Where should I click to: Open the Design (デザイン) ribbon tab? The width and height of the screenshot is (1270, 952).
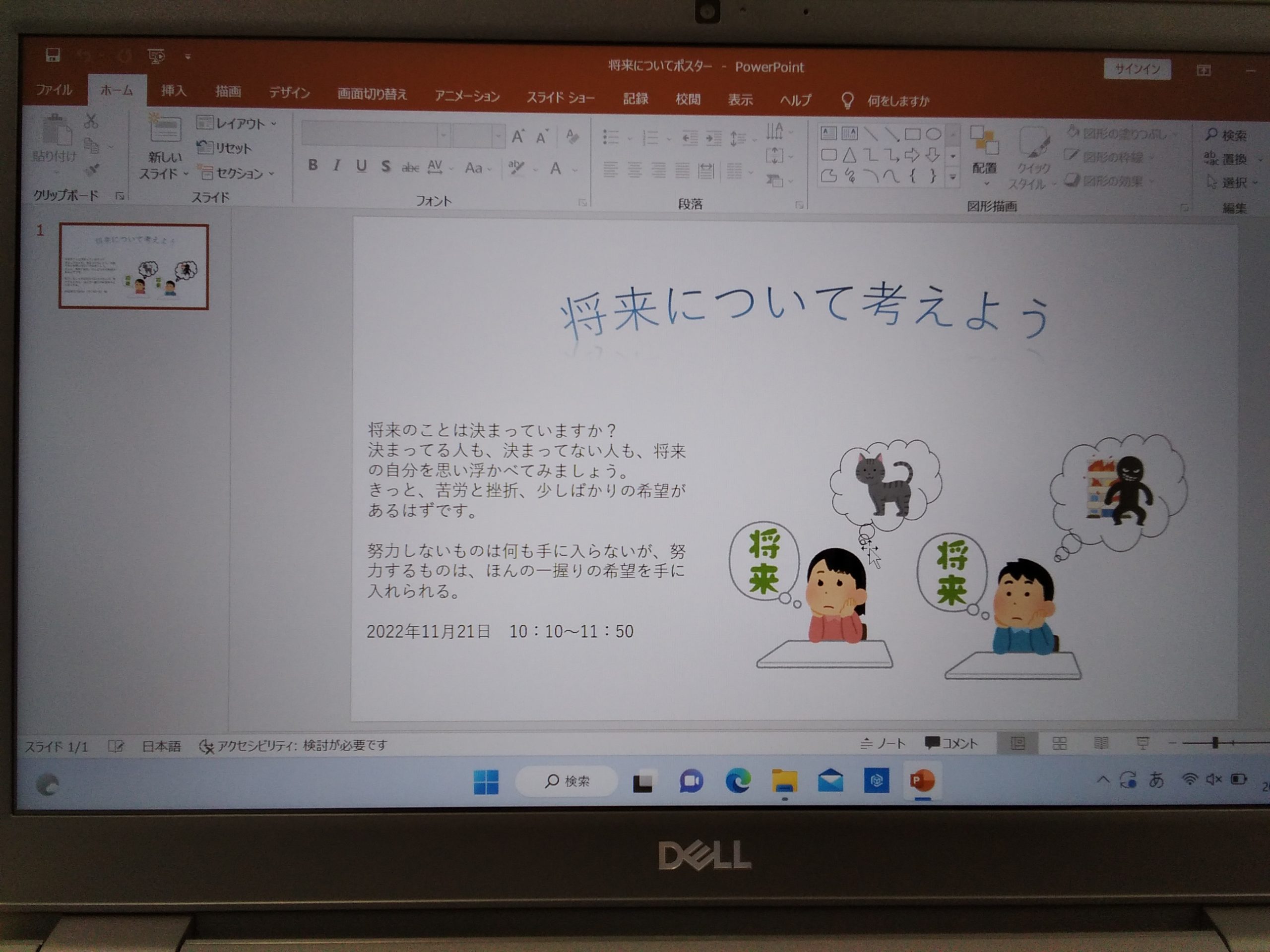[x=289, y=93]
